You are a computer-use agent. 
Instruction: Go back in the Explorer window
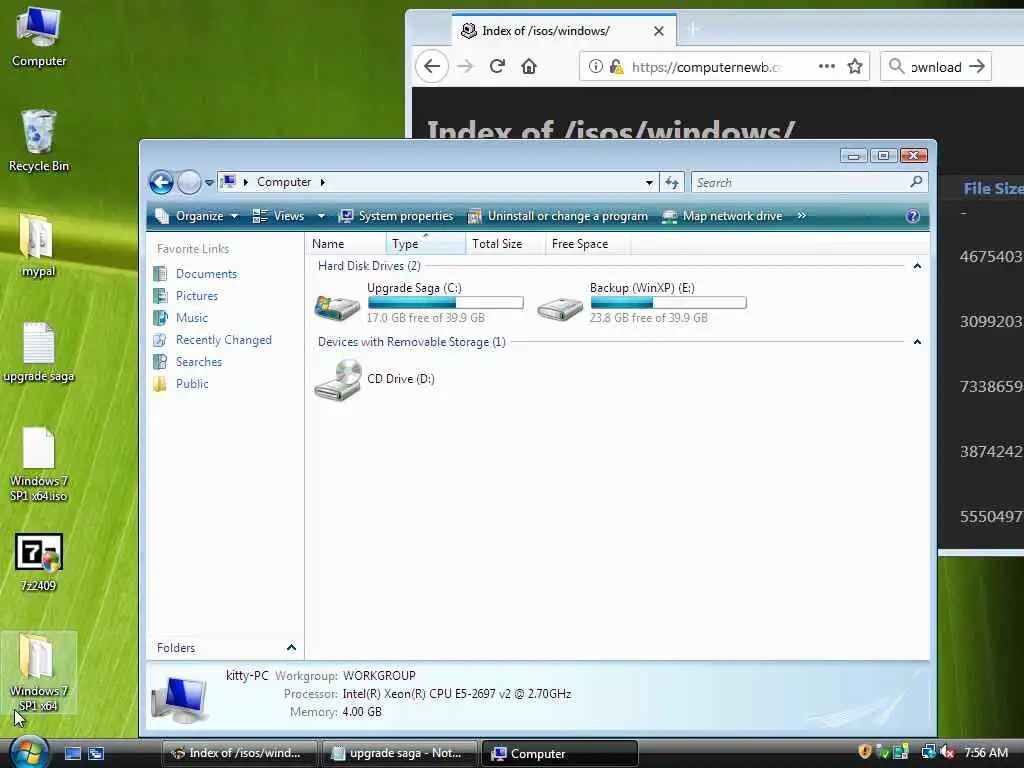click(161, 183)
